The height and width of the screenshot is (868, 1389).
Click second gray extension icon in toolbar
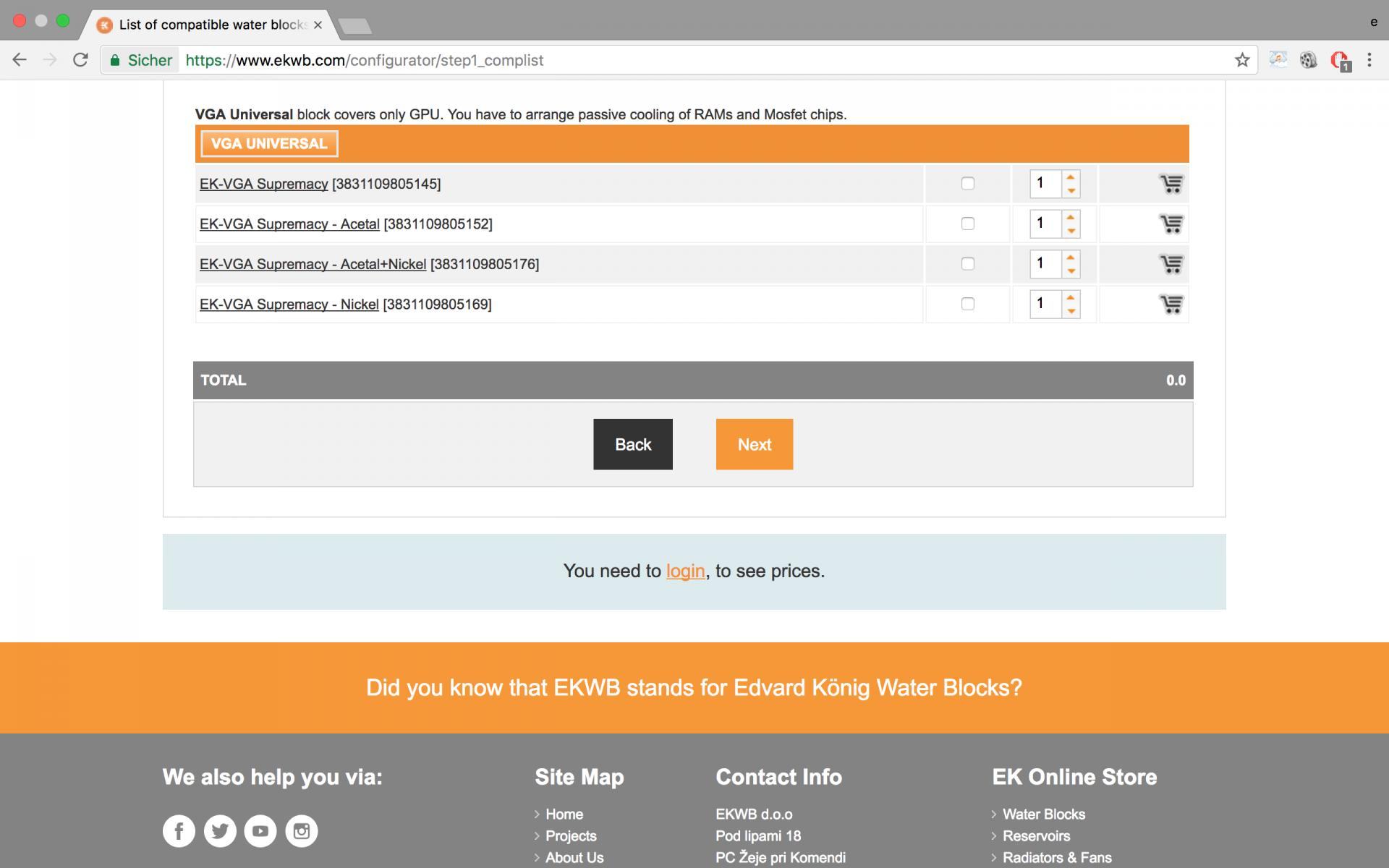tap(1308, 60)
